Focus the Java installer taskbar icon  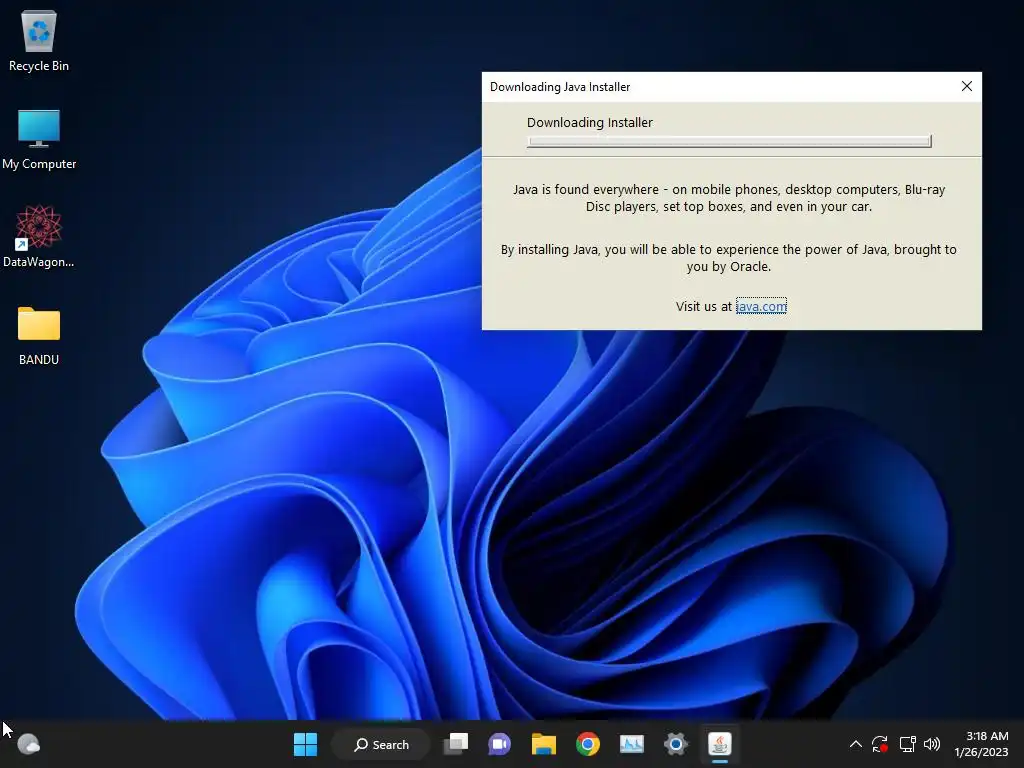[x=720, y=744]
